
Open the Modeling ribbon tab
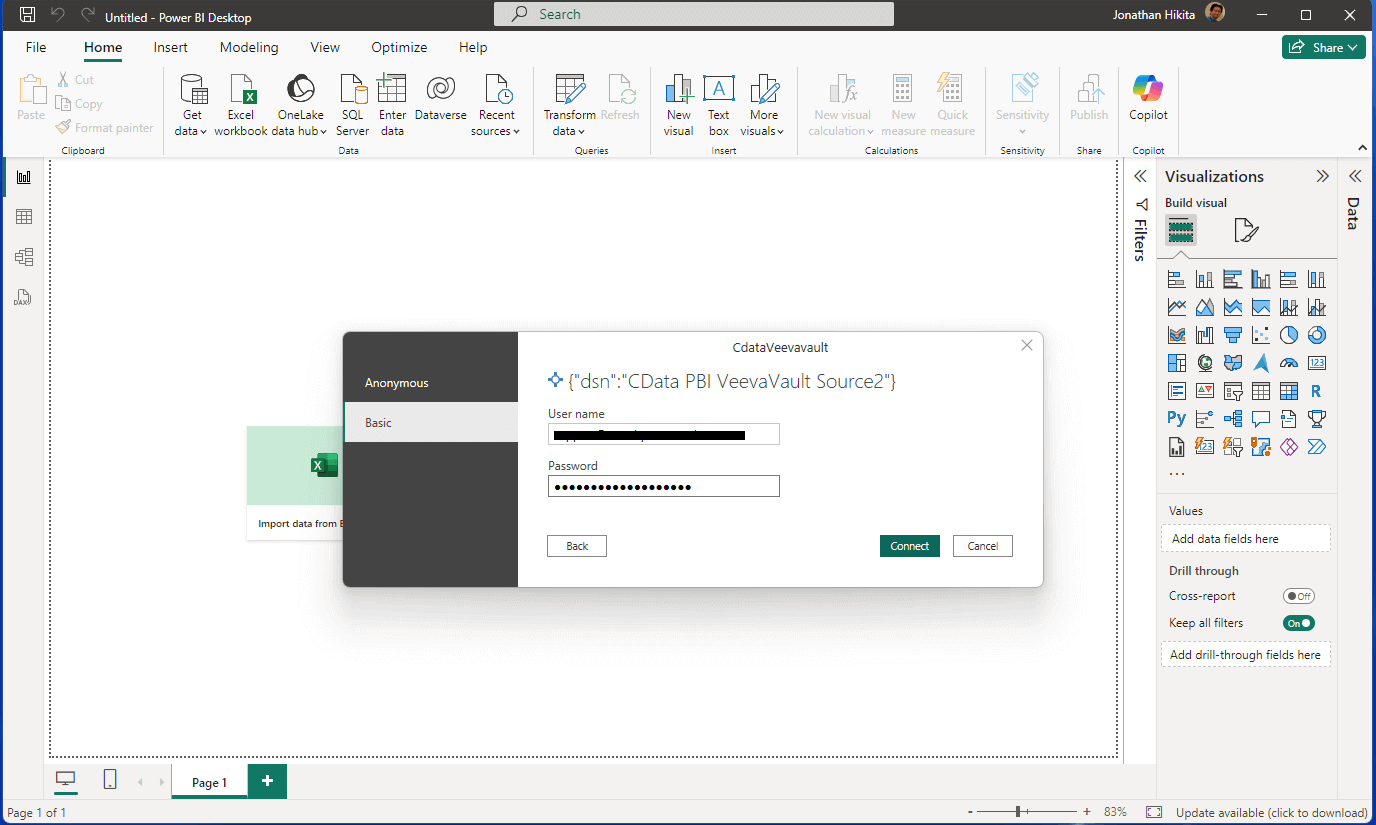(249, 47)
